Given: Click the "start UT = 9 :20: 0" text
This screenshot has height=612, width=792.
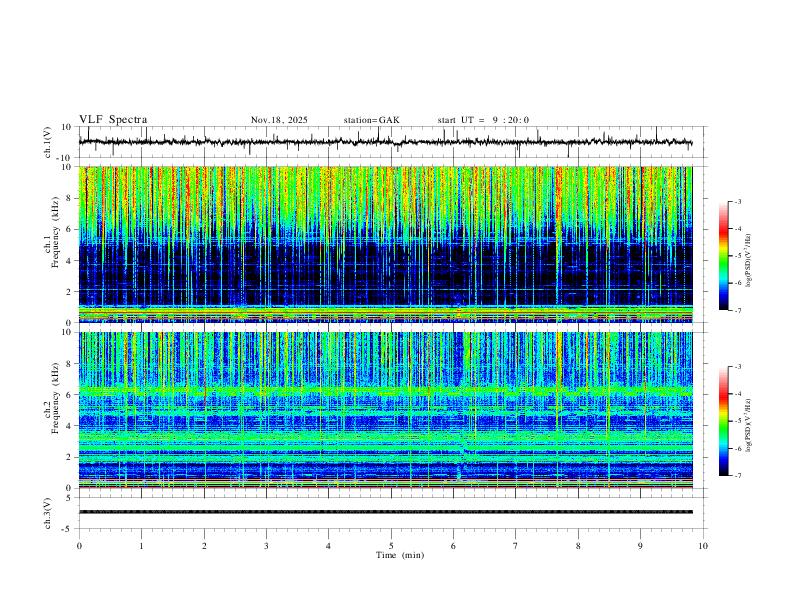Looking at the screenshot, I should pyautogui.click(x=483, y=120).
